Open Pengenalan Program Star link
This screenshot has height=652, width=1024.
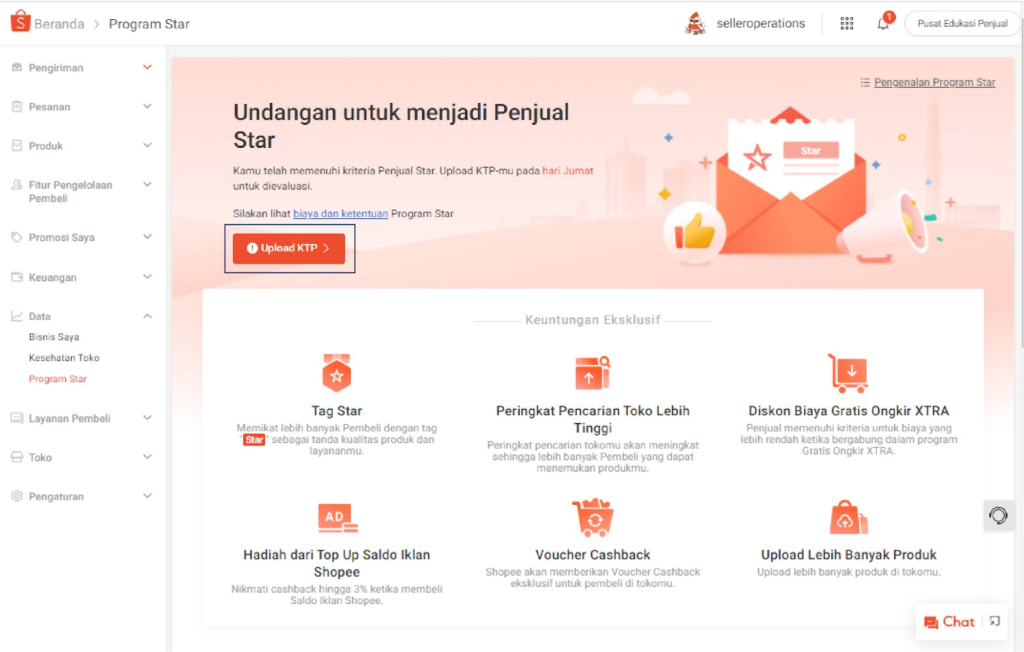click(935, 82)
